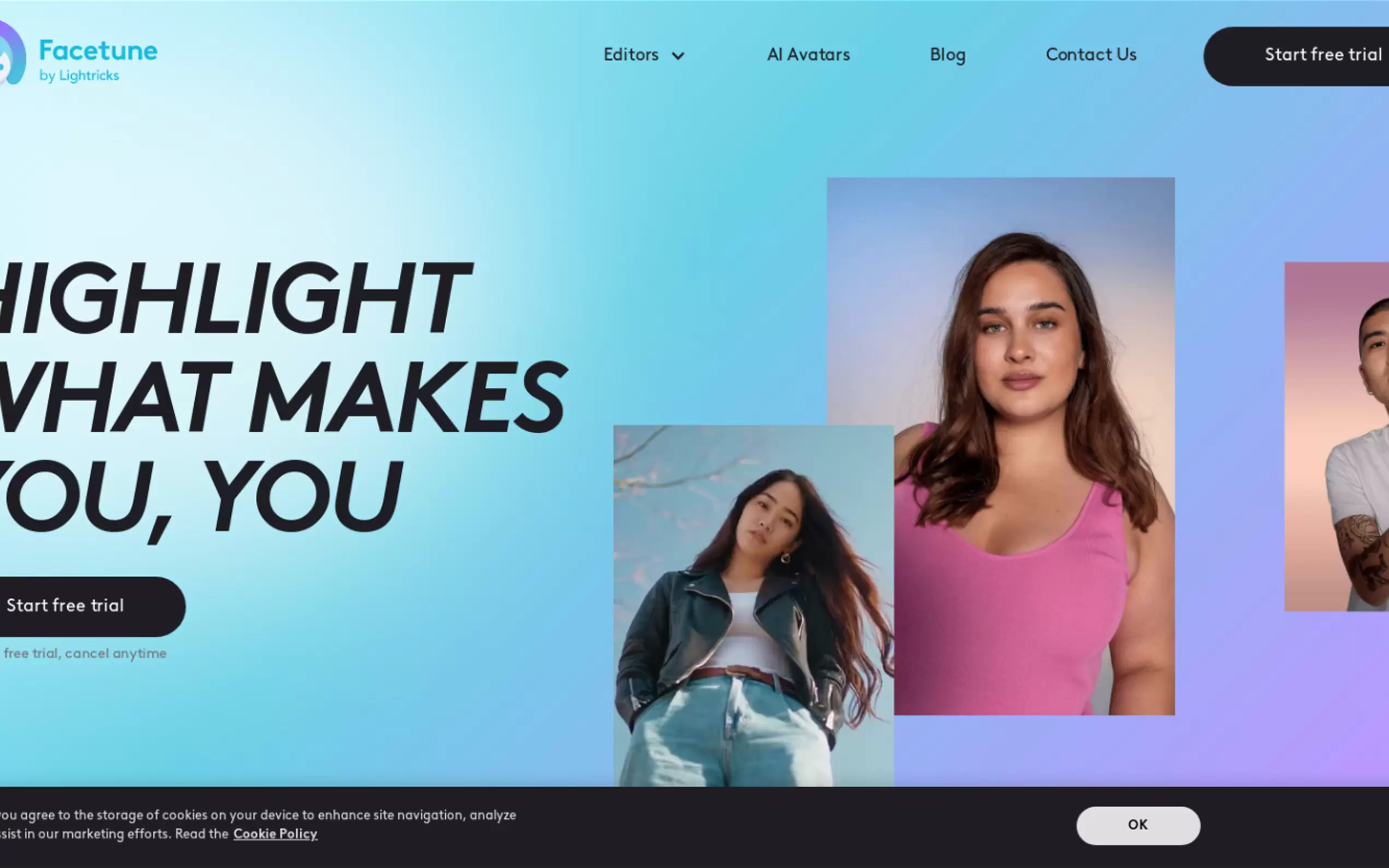Click Start free trial in header
1389x868 pixels.
[x=1296, y=56]
